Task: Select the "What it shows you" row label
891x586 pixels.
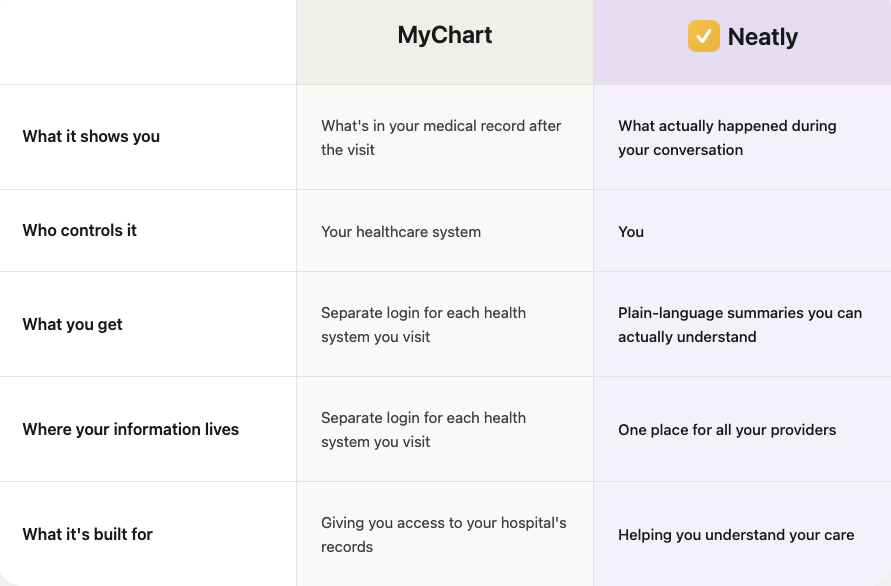Action: 91,137
